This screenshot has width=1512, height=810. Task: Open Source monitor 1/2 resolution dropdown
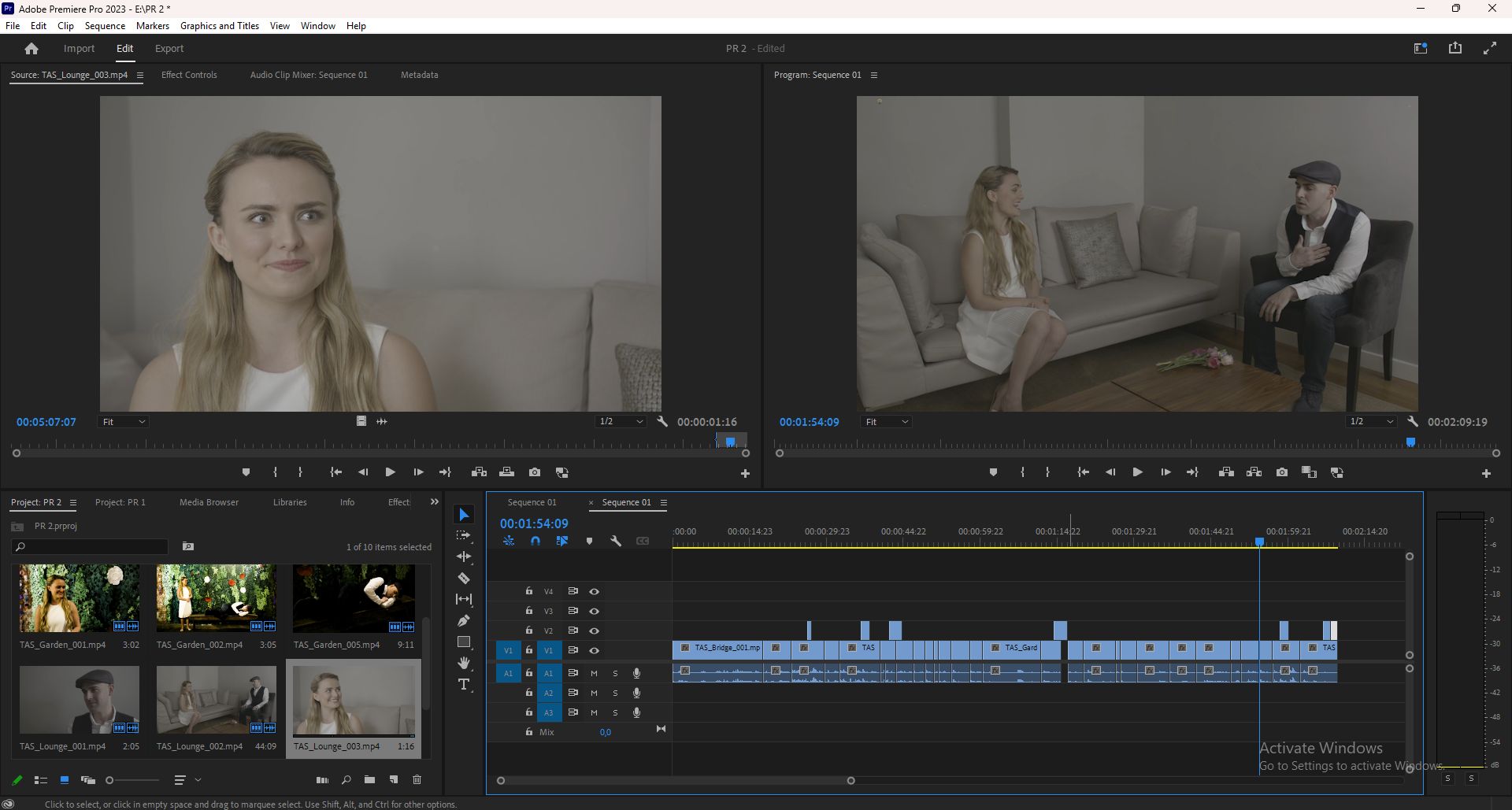point(621,422)
